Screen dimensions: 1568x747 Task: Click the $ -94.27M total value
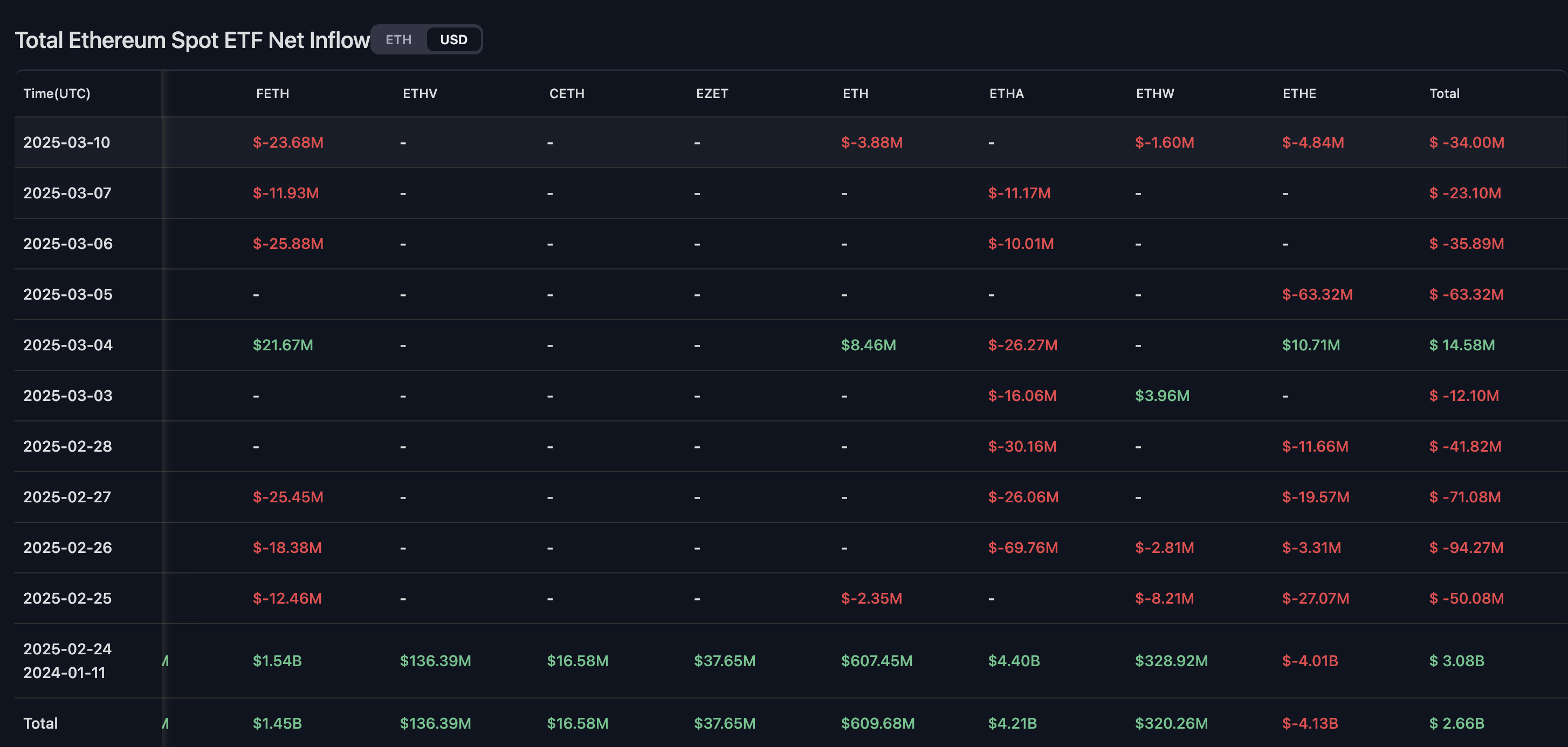(1466, 548)
